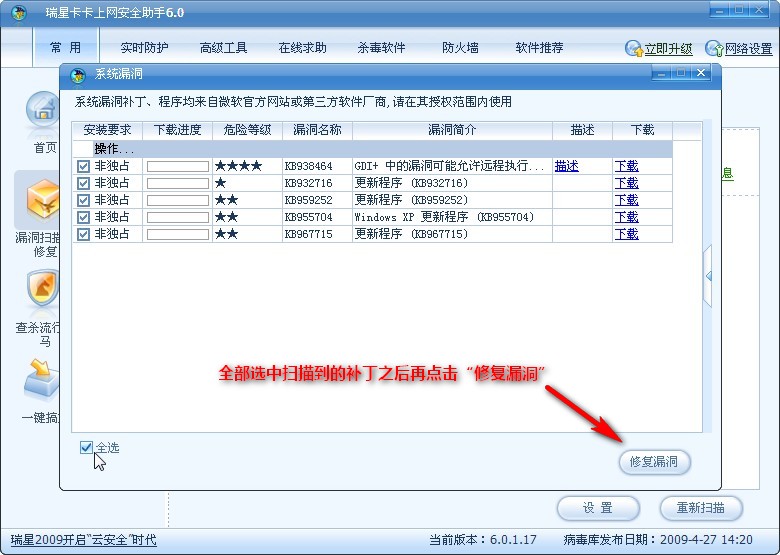Click the 当前版本：6.0.1.17 status text
This screenshot has width=780, height=555.
pyautogui.click(x=483, y=540)
